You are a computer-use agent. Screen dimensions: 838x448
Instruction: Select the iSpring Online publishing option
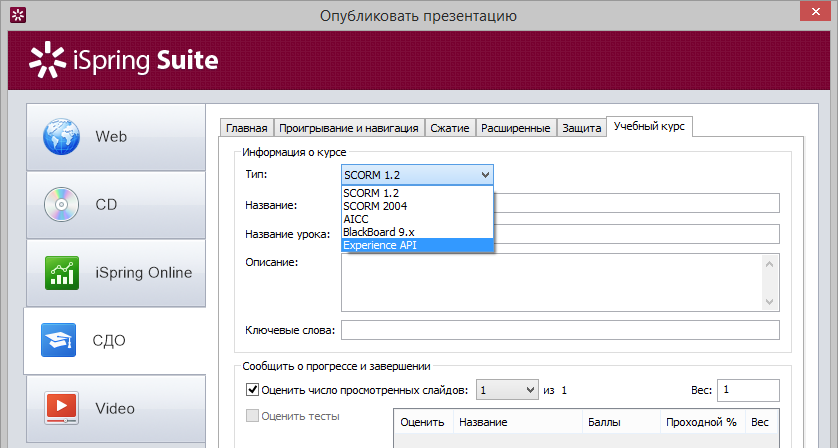pyautogui.click(x=116, y=273)
